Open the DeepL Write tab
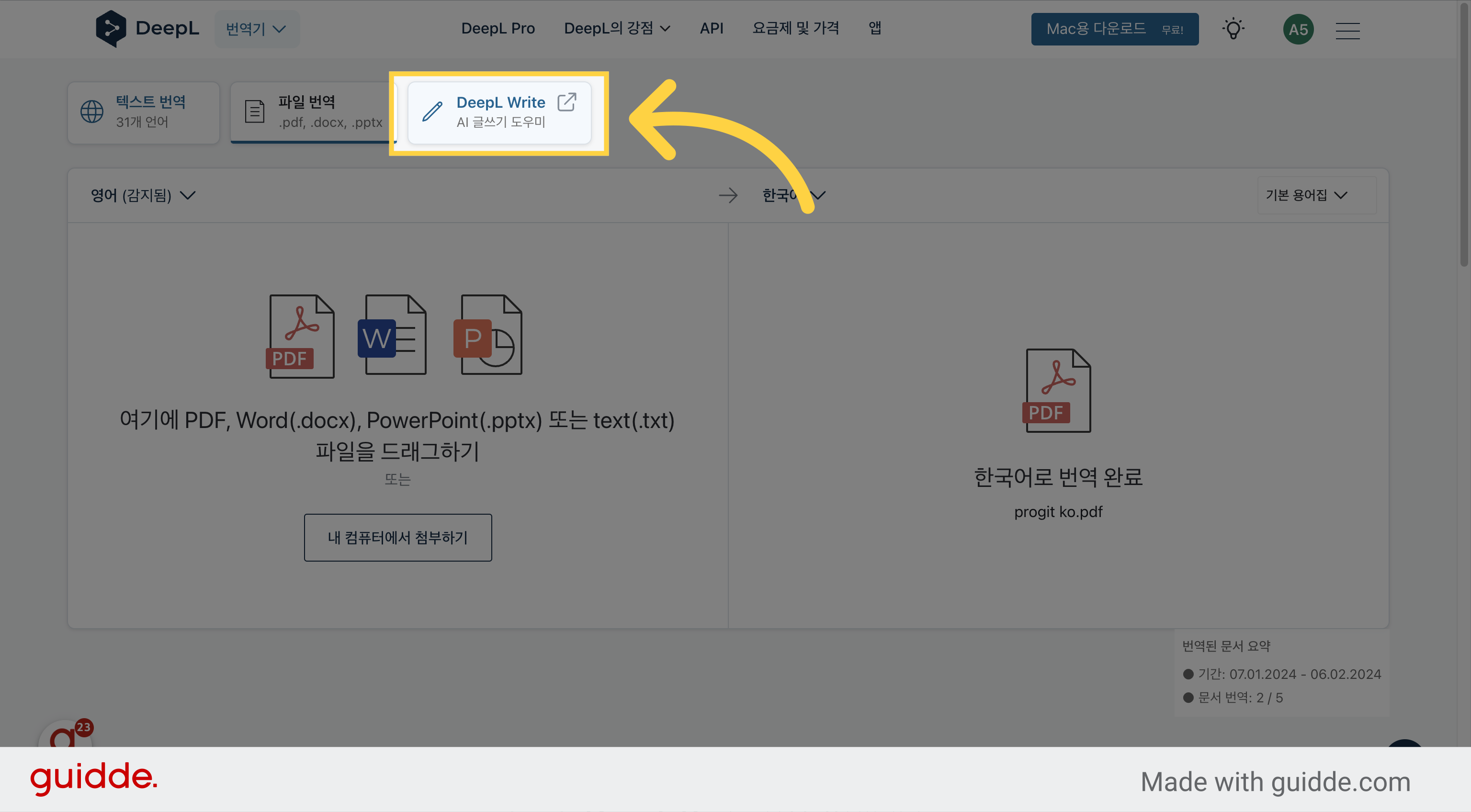This screenshot has height=812, width=1471. click(499, 112)
